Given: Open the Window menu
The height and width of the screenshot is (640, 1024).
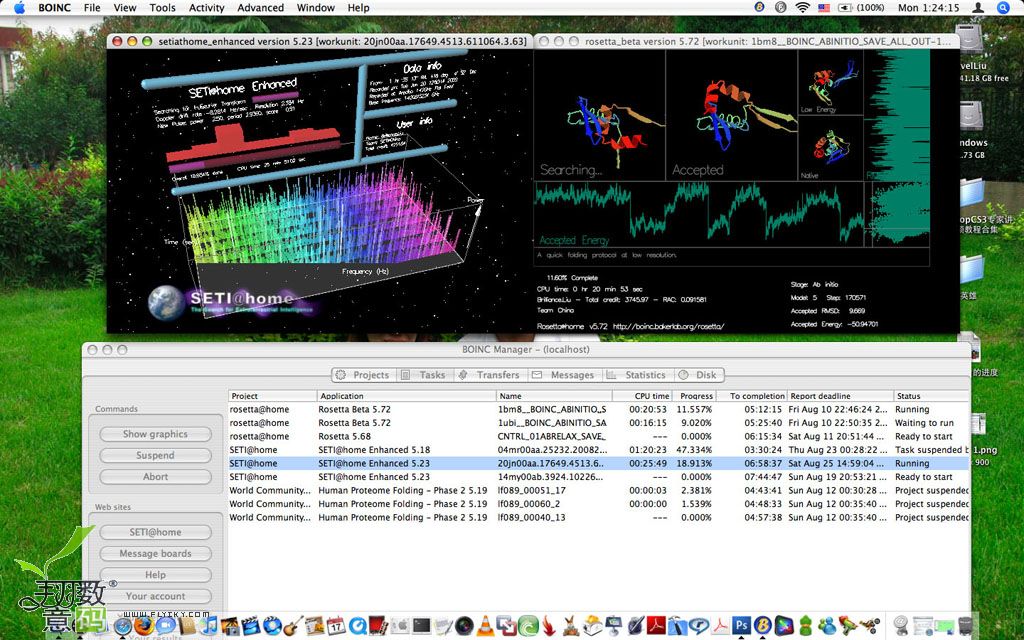Looking at the screenshot, I should 315,8.
